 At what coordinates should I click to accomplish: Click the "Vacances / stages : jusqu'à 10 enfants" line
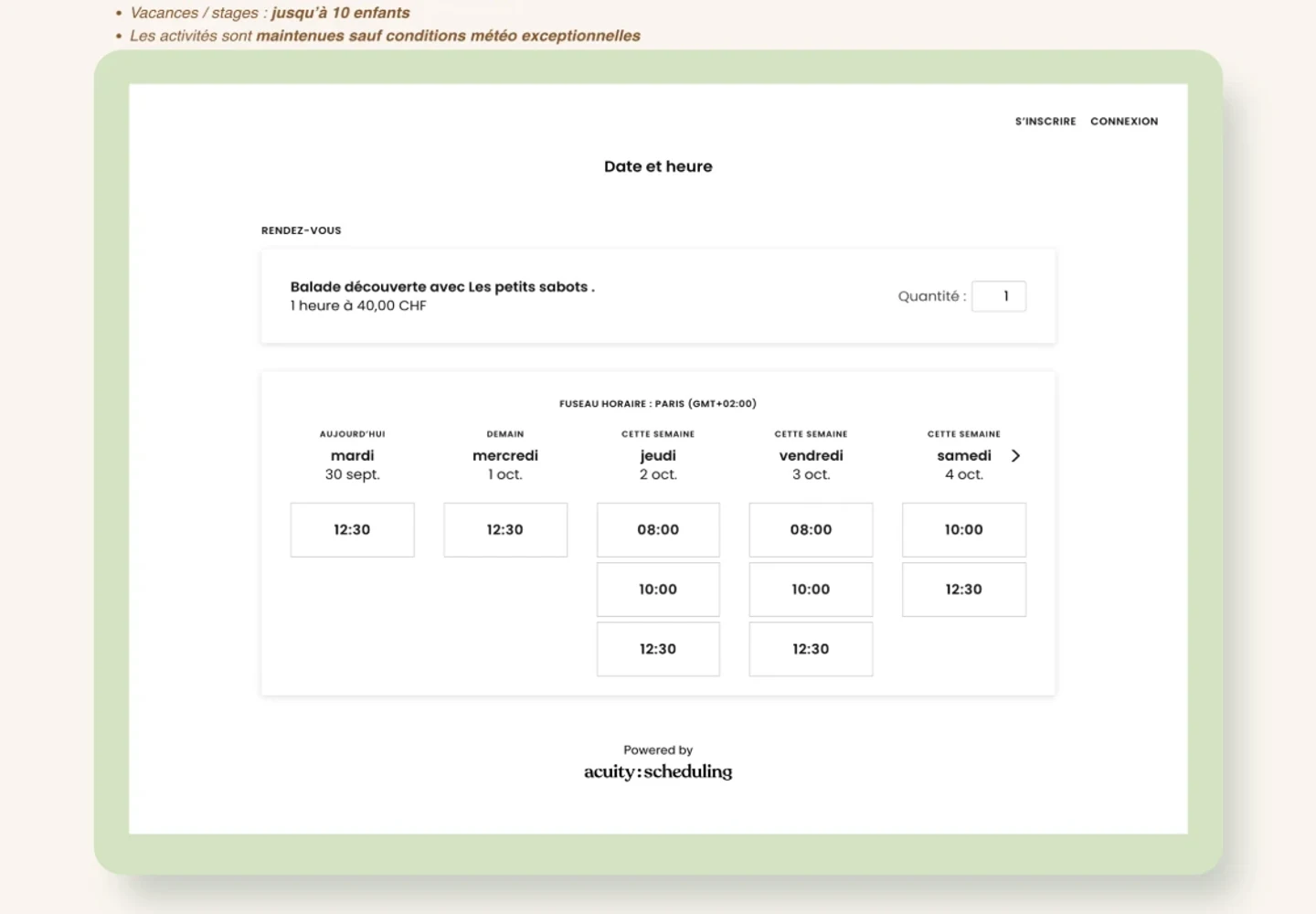point(270,13)
